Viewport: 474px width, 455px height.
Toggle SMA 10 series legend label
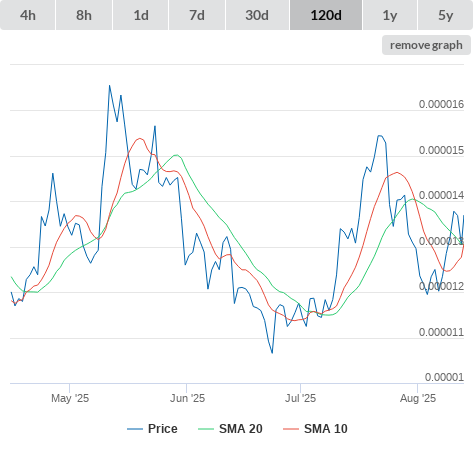tap(326, 429)
